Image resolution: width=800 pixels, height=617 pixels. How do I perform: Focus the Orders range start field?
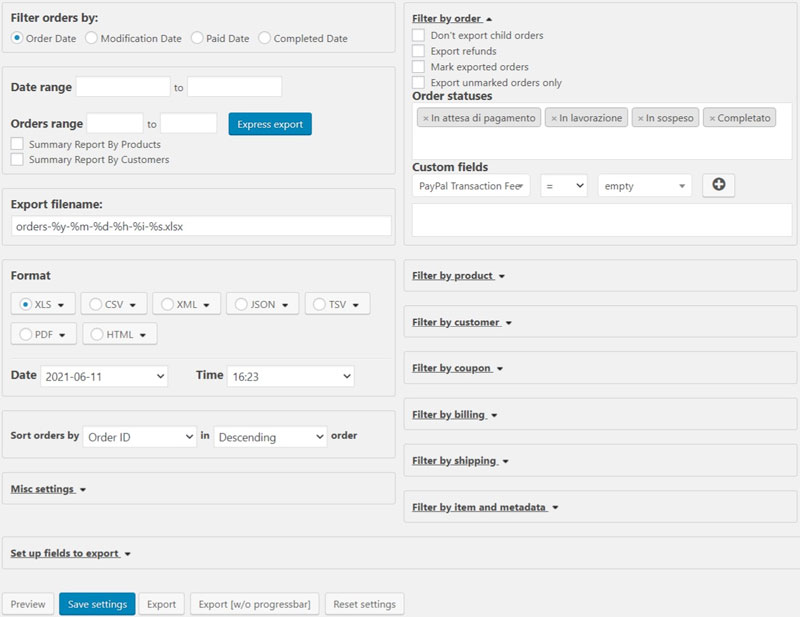[x=115, y=123]
